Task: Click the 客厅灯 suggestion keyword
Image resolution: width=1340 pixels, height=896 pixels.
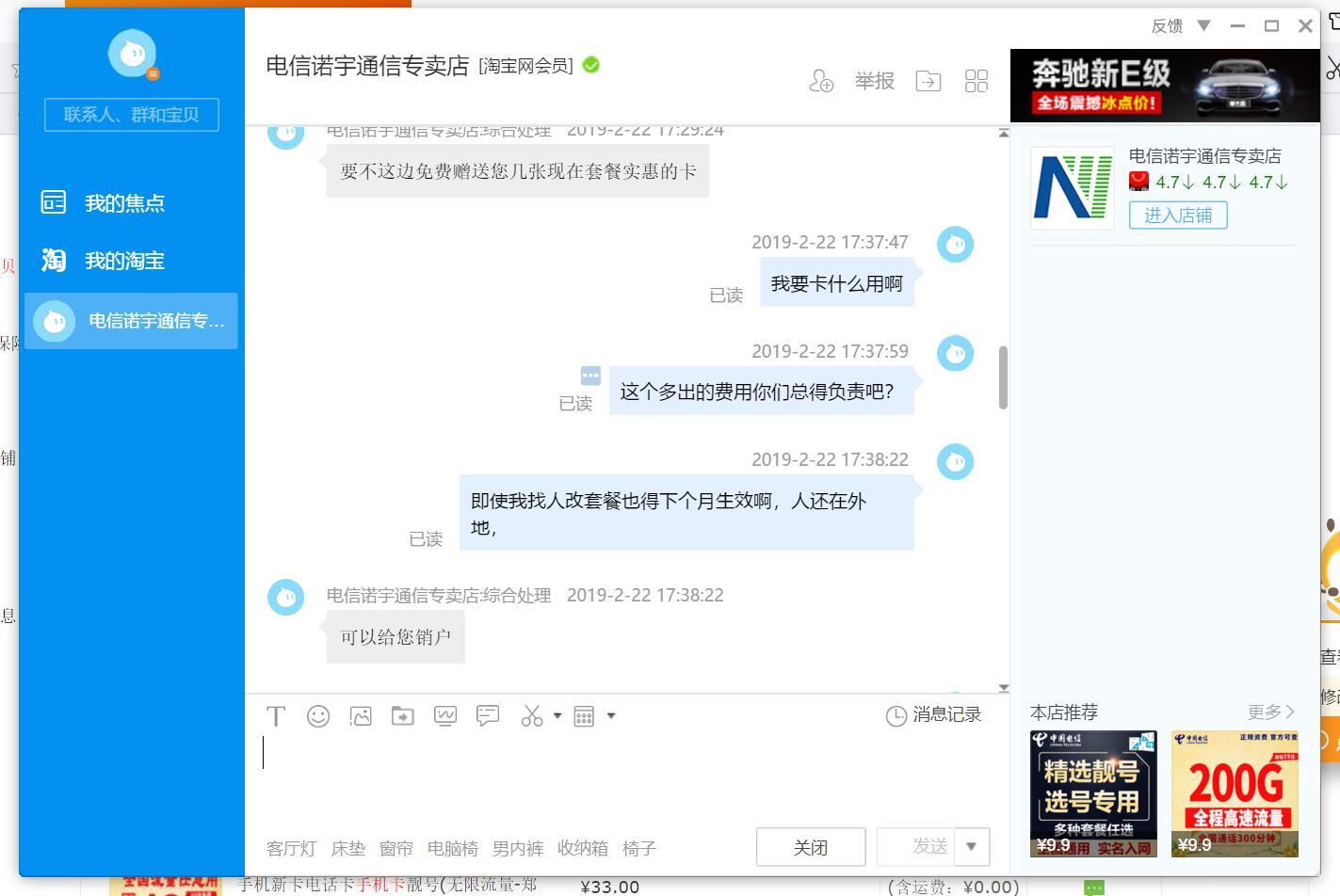Action: tap(292, 849)
